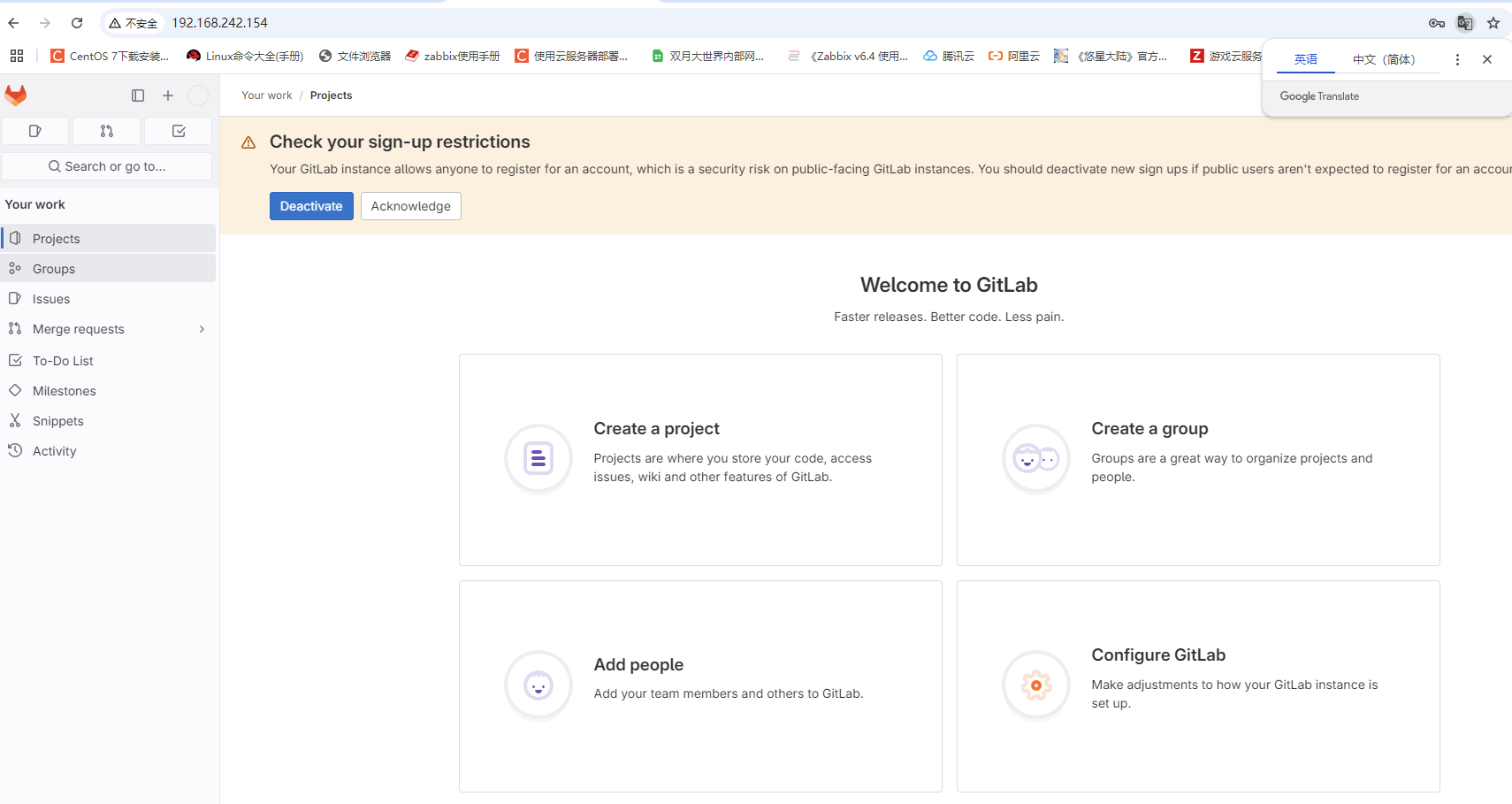1512x804 pixels.
Task: Expand the Merge requests chevron
Action: pos(202,329)
